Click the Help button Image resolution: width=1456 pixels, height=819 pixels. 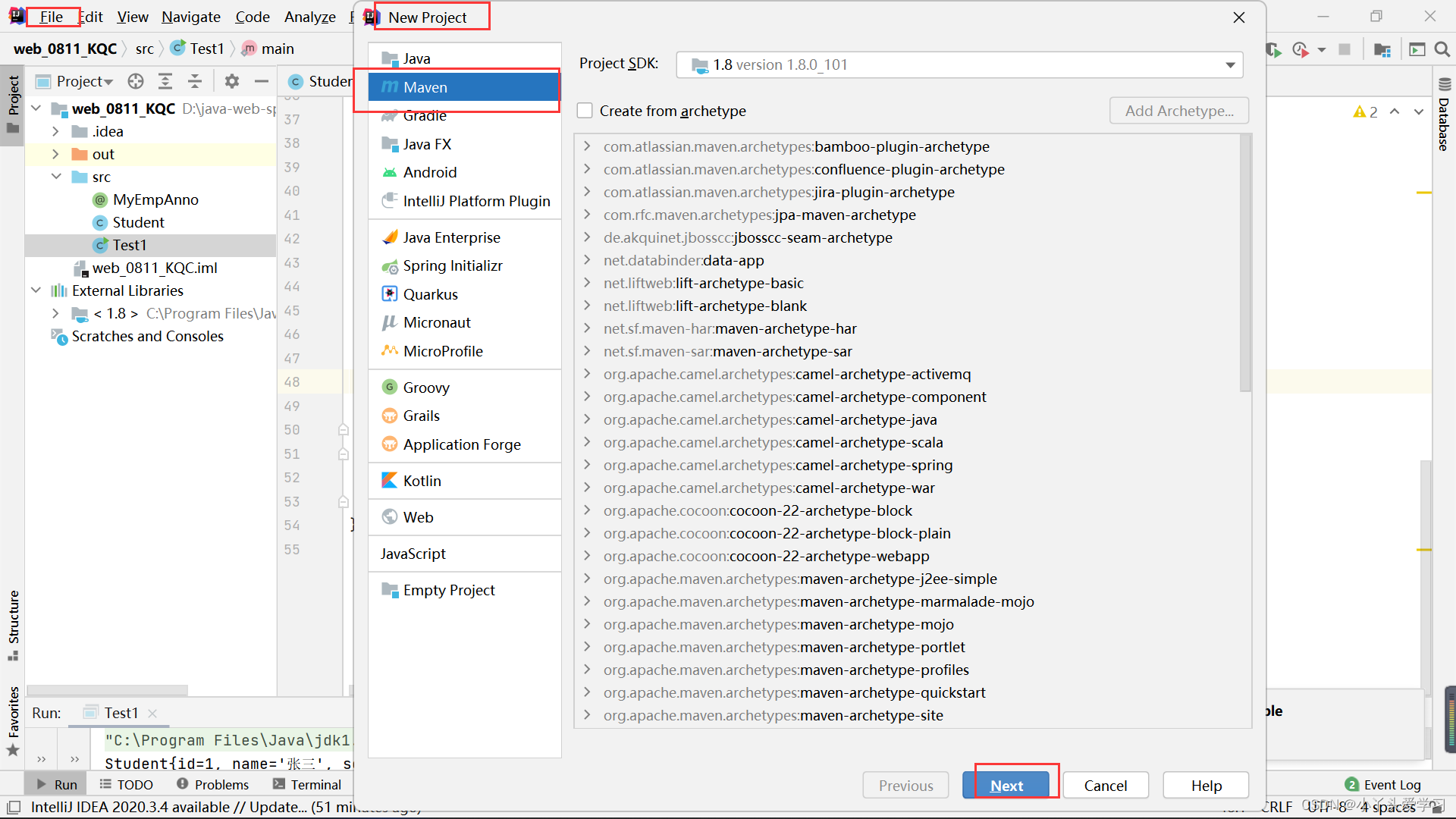click(x=1206, y=786)
